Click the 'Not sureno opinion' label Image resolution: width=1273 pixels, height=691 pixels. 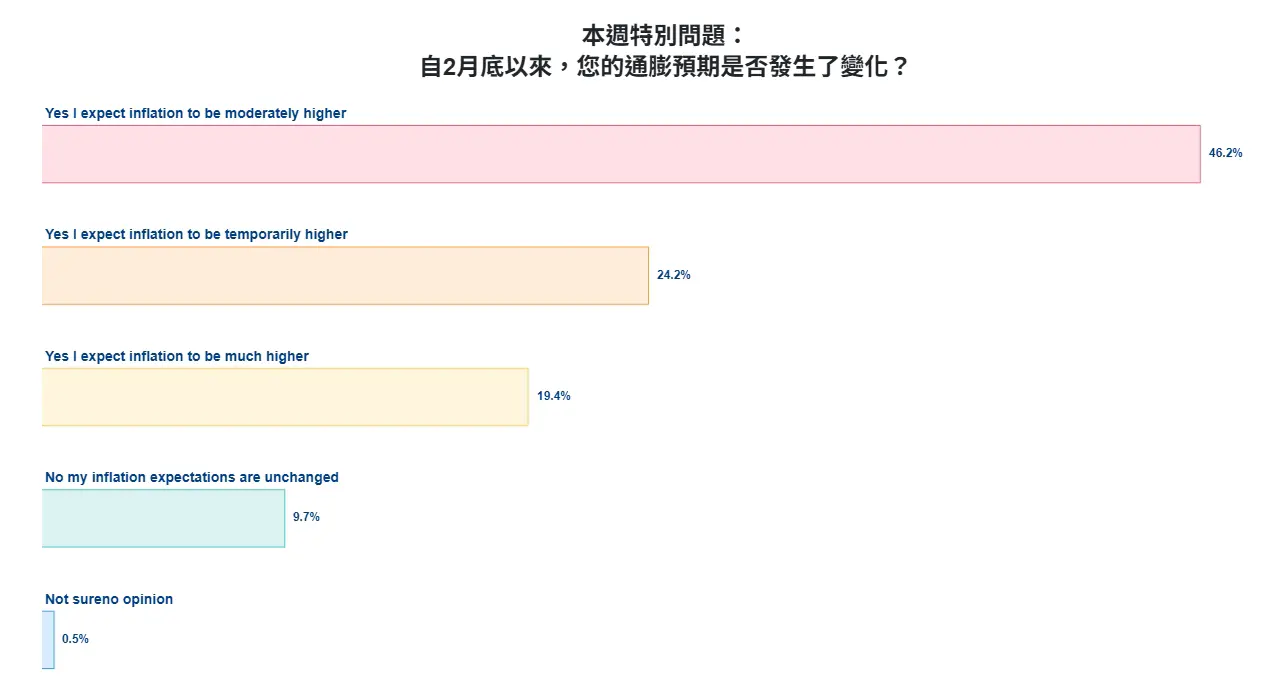[109, 599]
